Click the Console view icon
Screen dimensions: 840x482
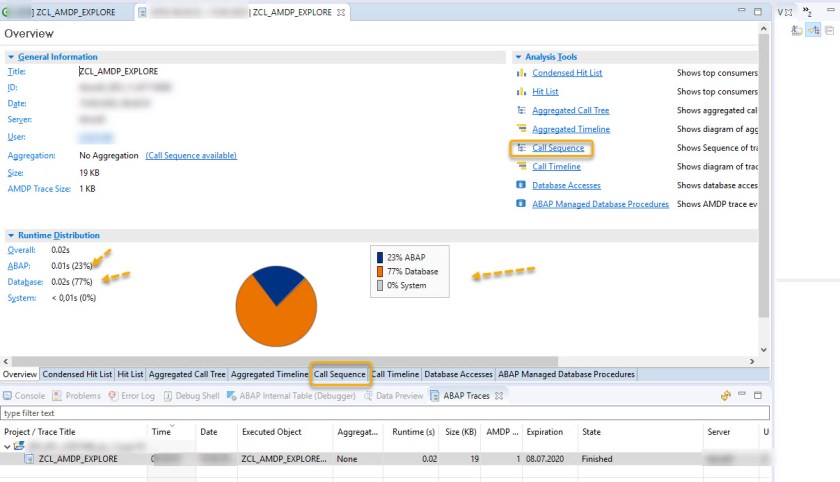8,396
